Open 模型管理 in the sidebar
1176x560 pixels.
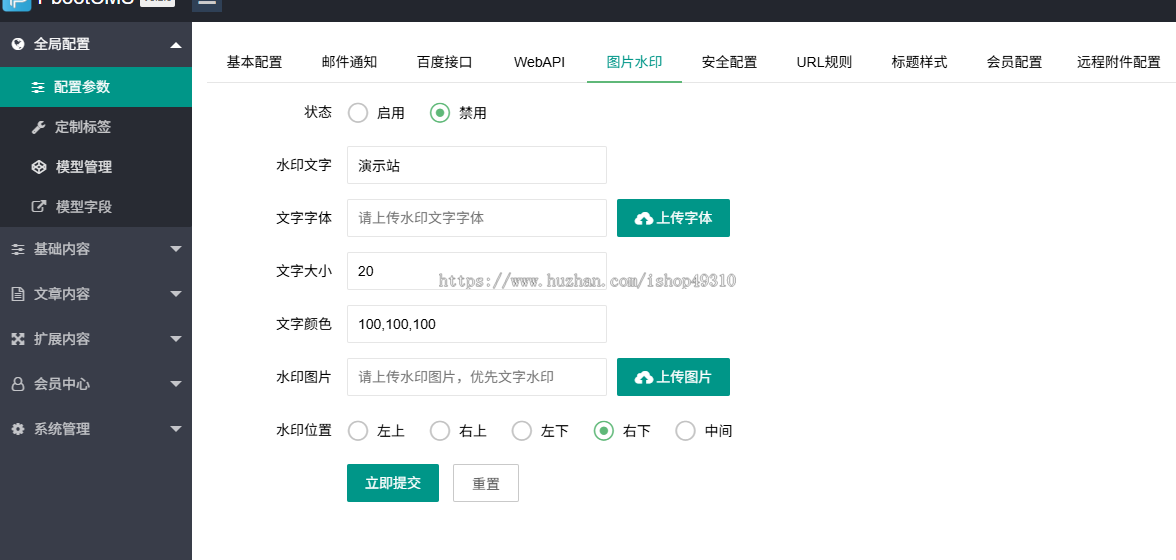pos(96,166)
